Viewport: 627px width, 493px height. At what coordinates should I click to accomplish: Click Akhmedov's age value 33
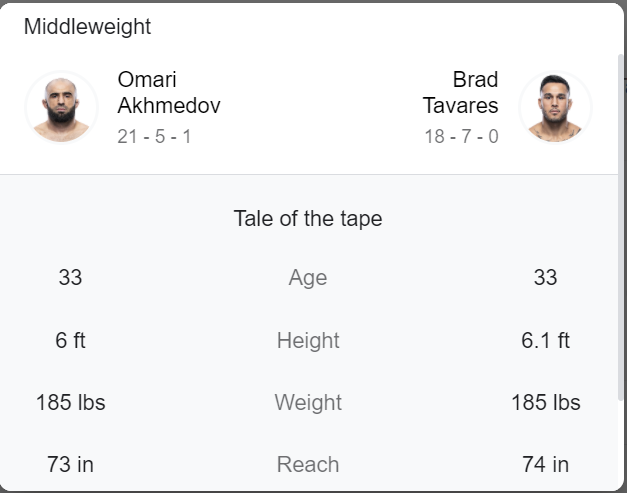[70, 277]
